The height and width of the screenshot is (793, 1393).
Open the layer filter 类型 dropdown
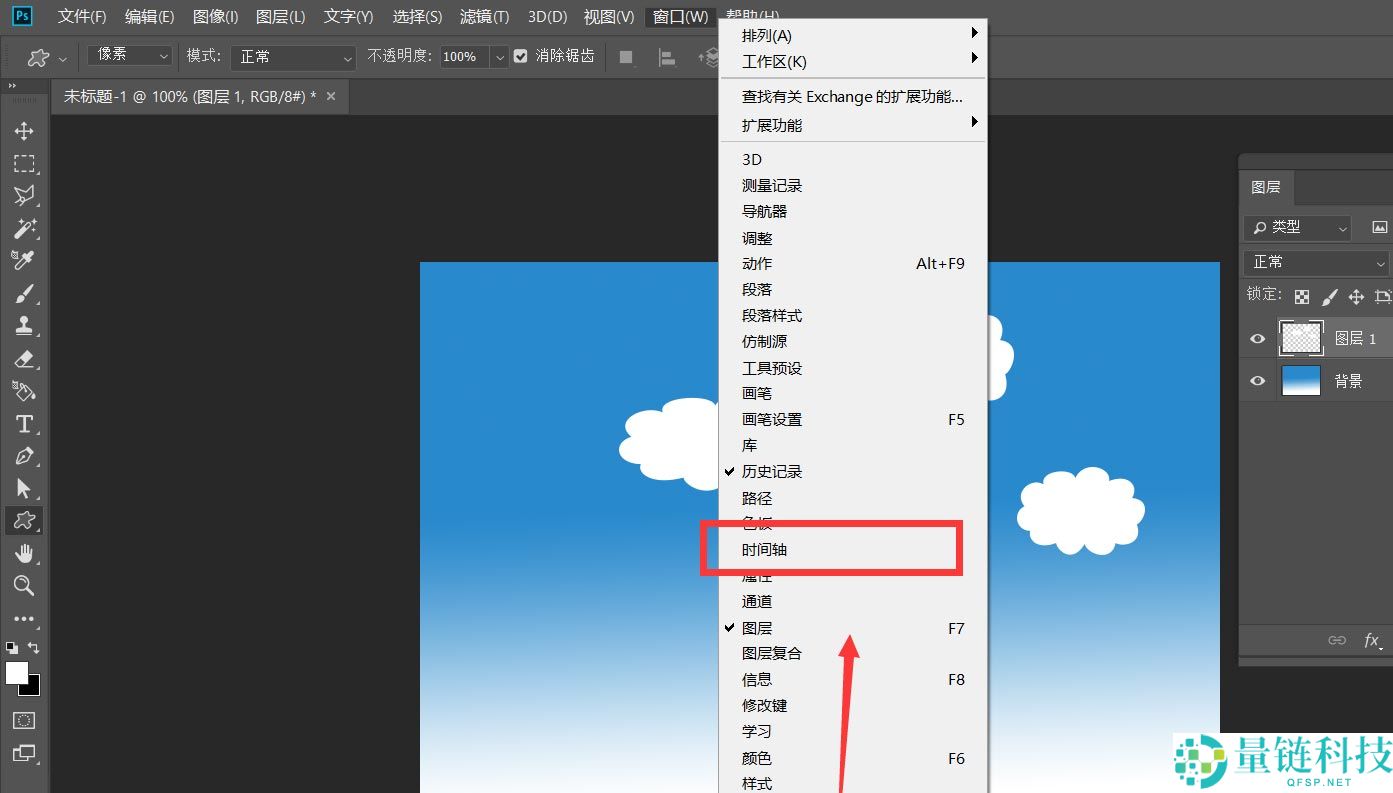[1297, 228]
